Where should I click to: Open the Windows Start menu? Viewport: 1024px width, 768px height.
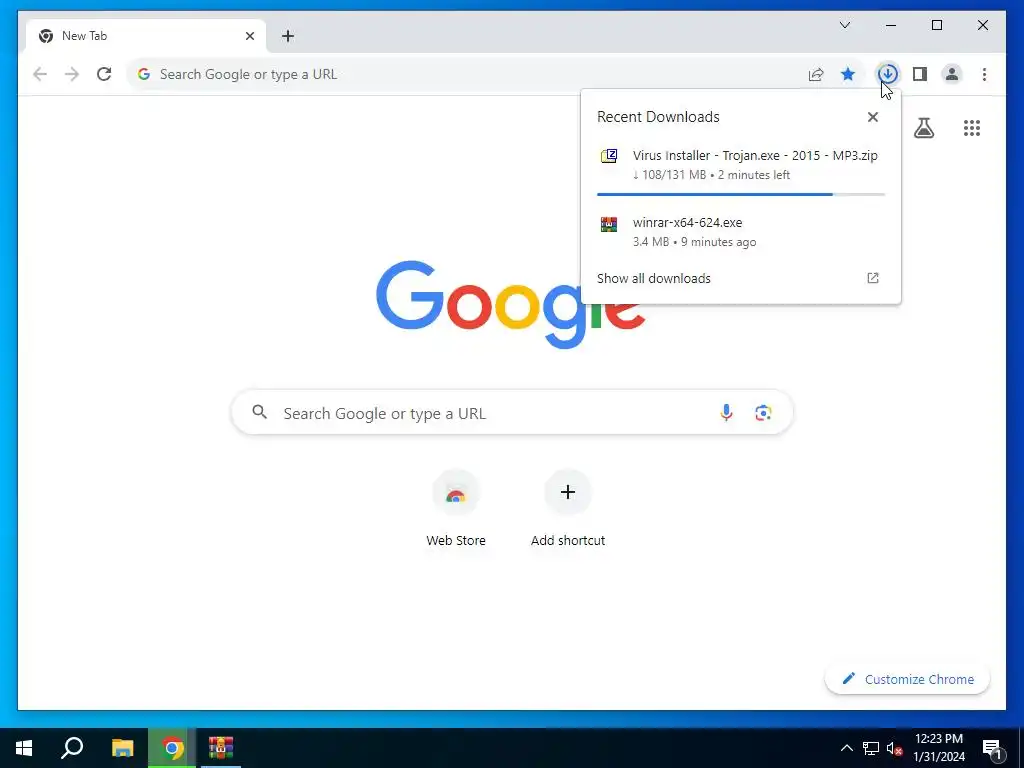(24, 748)
